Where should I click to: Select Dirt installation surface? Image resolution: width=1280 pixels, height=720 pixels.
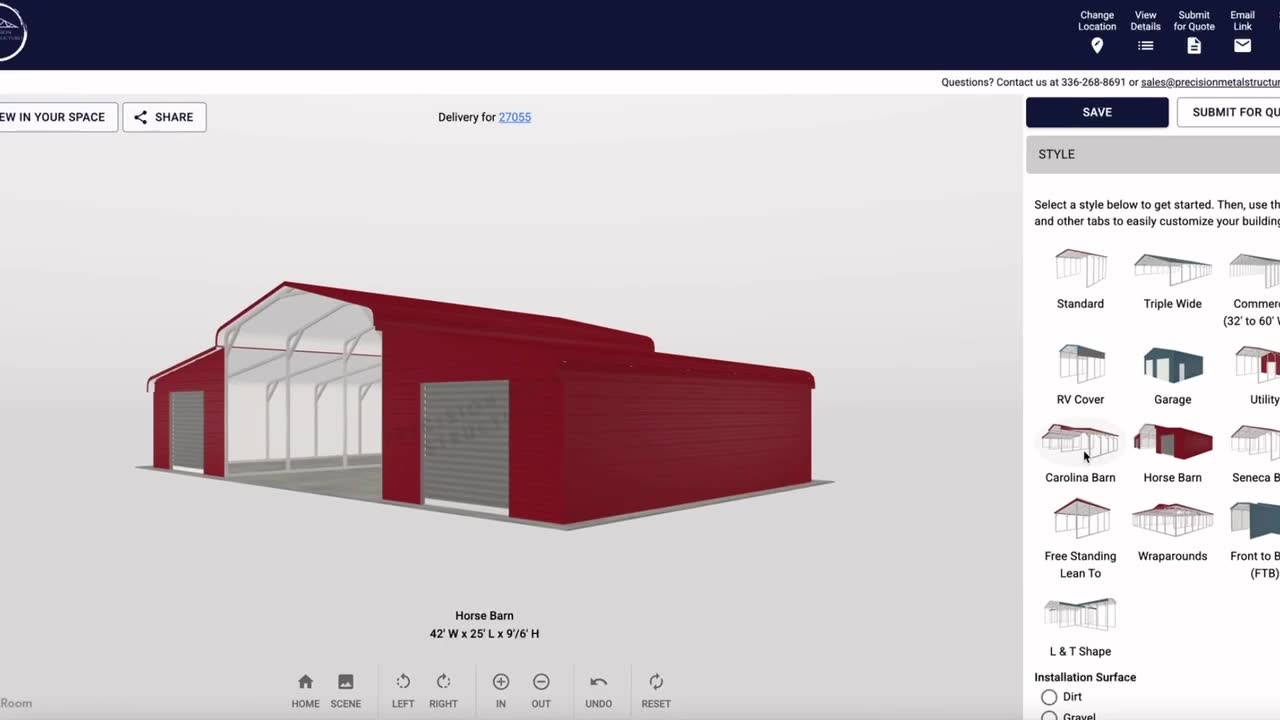coord(1049,697)
